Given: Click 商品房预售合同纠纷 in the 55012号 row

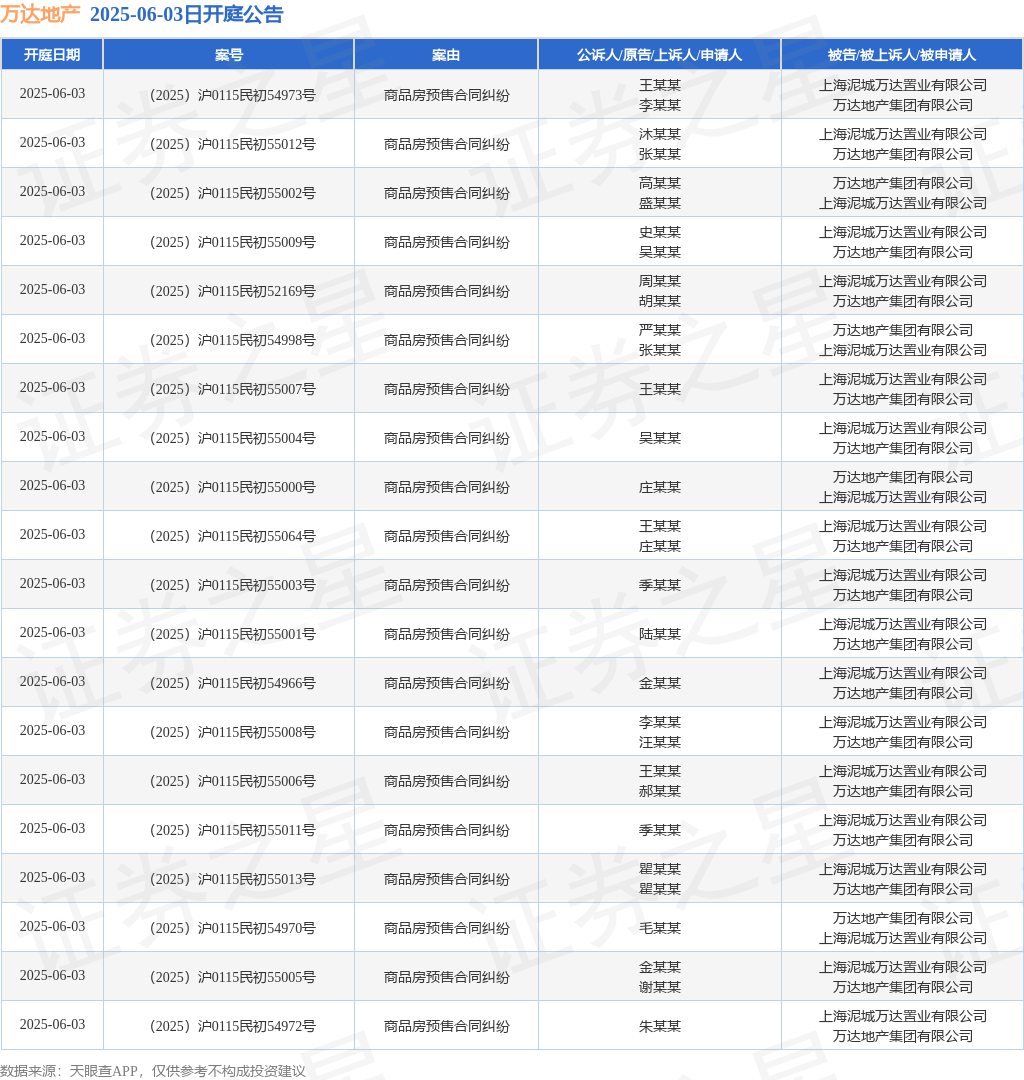Looking at the screenshot, I should (x=446, y=144).
